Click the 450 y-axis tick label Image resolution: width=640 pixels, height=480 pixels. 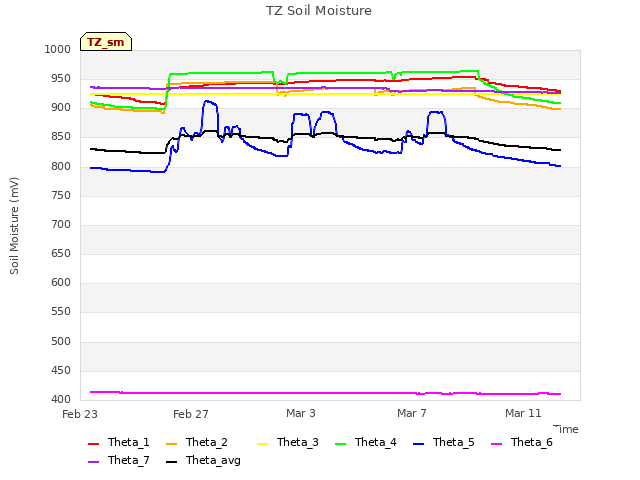tap(61, 371)
